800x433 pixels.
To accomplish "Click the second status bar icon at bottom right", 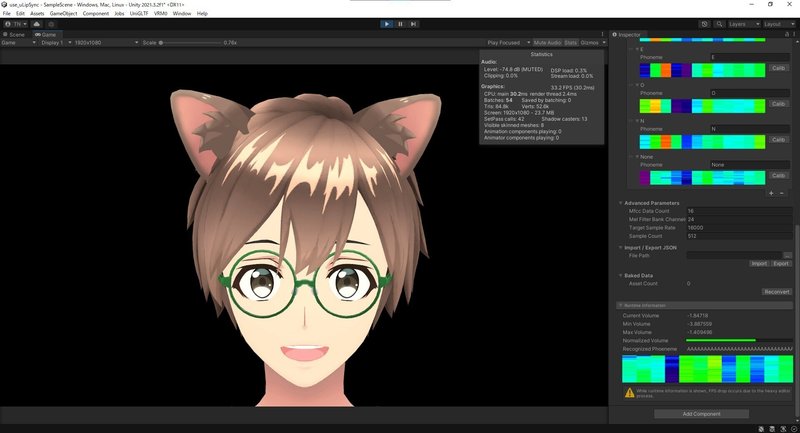I will 772,429.
